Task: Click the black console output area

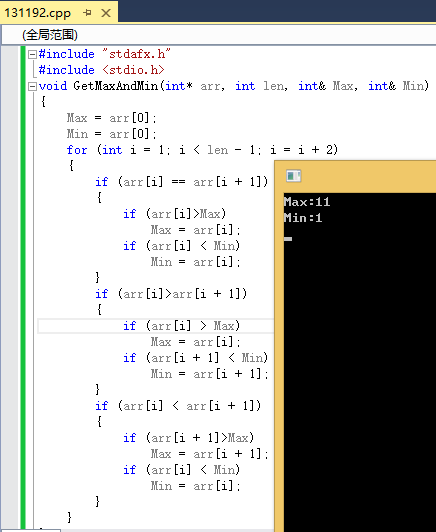Action: click(x=360, y=362)
